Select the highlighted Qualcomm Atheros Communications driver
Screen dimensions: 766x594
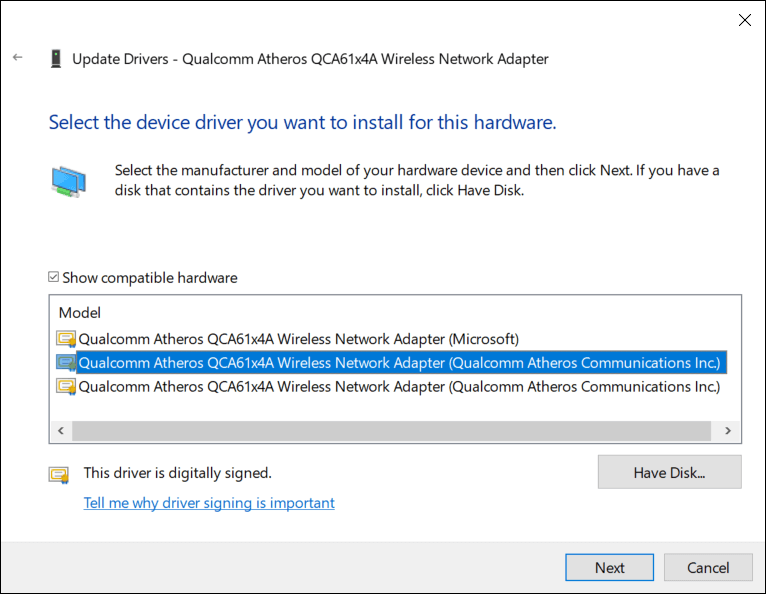398,362
